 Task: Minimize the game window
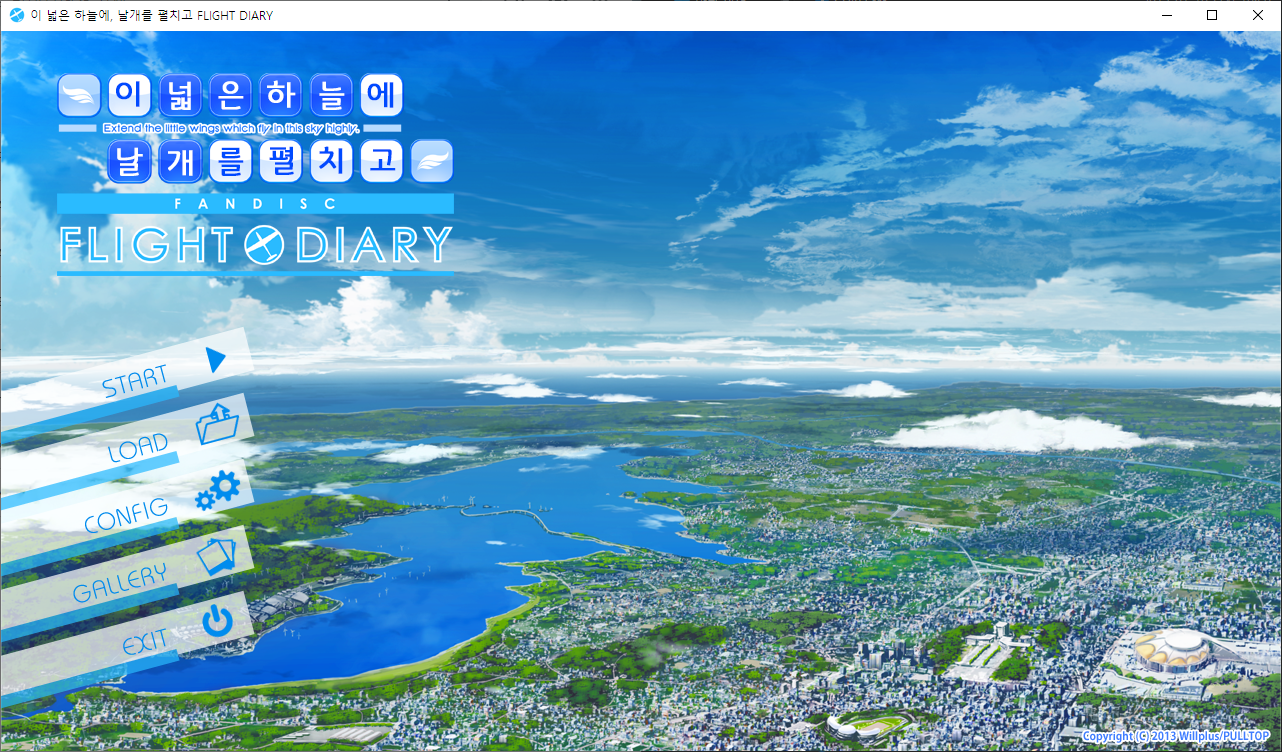tap(1166, 15)
